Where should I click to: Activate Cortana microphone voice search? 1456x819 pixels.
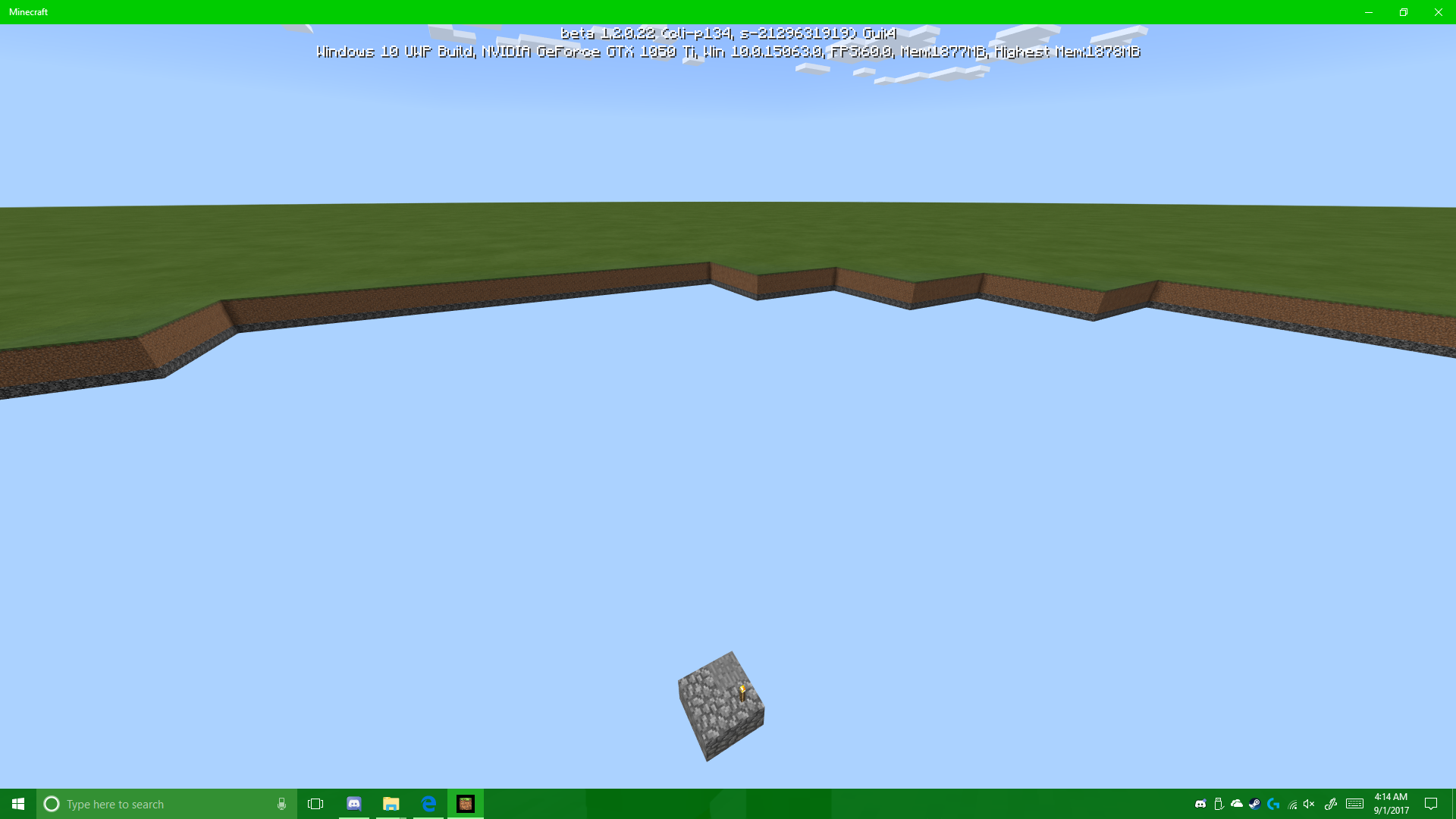[x=281, y=804]
